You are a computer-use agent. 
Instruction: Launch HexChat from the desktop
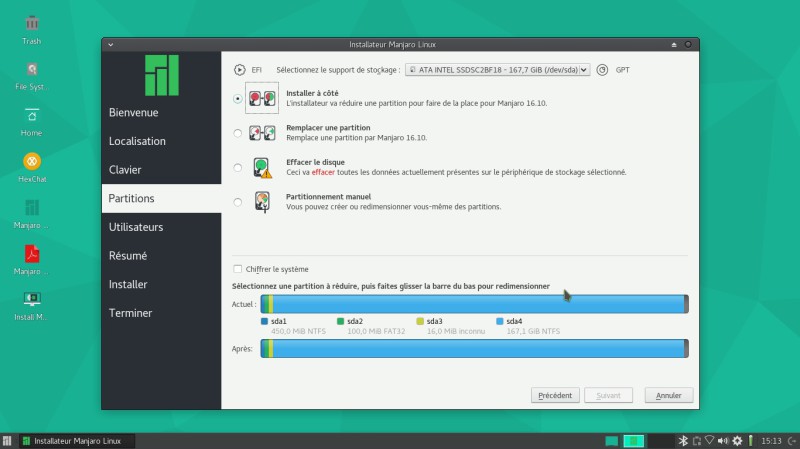(32, 162)
